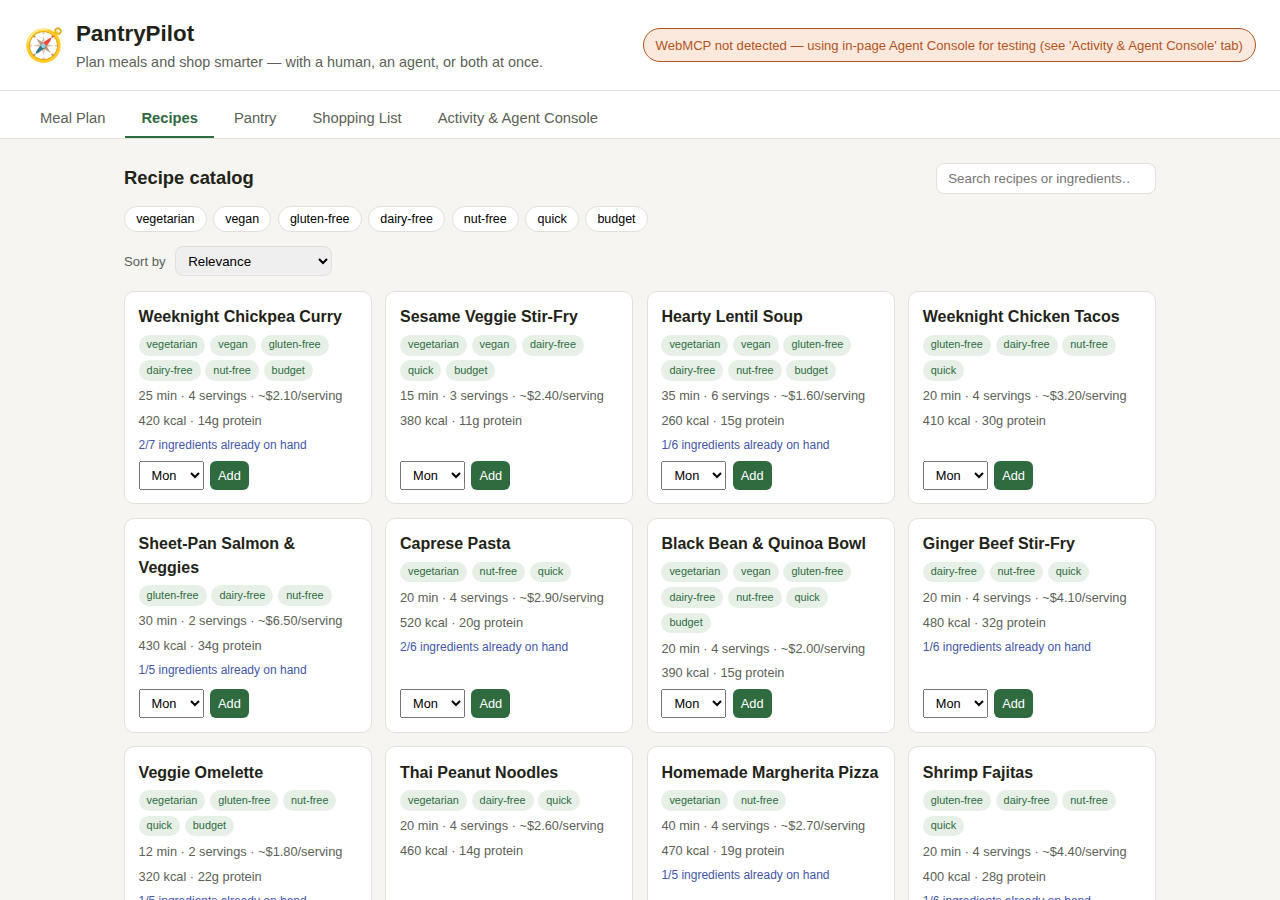
Task: Click the Recipe catalog heading
Action: 189,178
